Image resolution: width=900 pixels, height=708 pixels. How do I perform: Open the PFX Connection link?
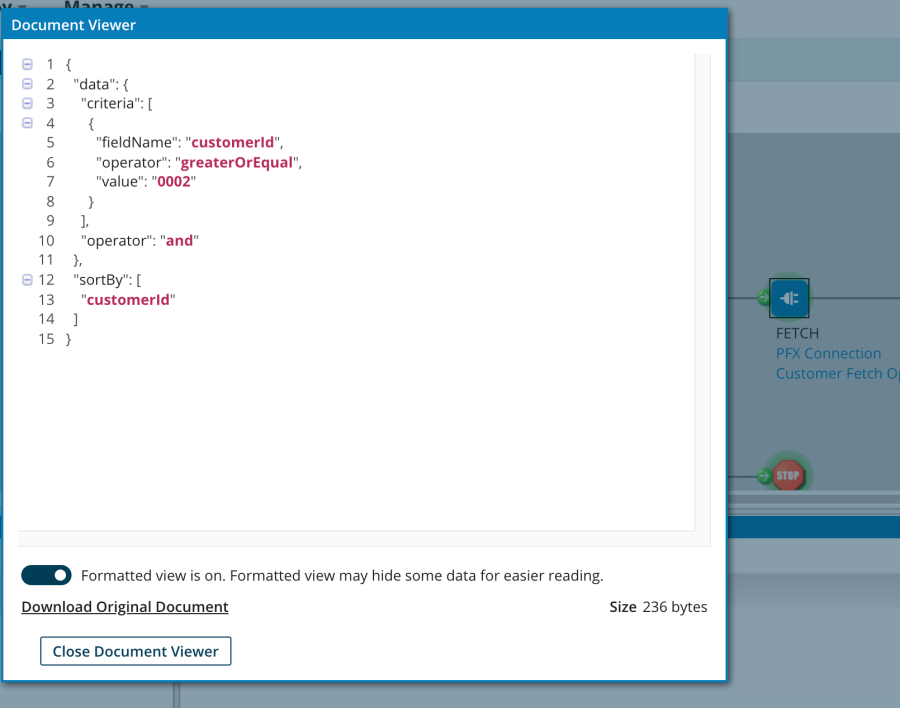(x=828, y=353)
